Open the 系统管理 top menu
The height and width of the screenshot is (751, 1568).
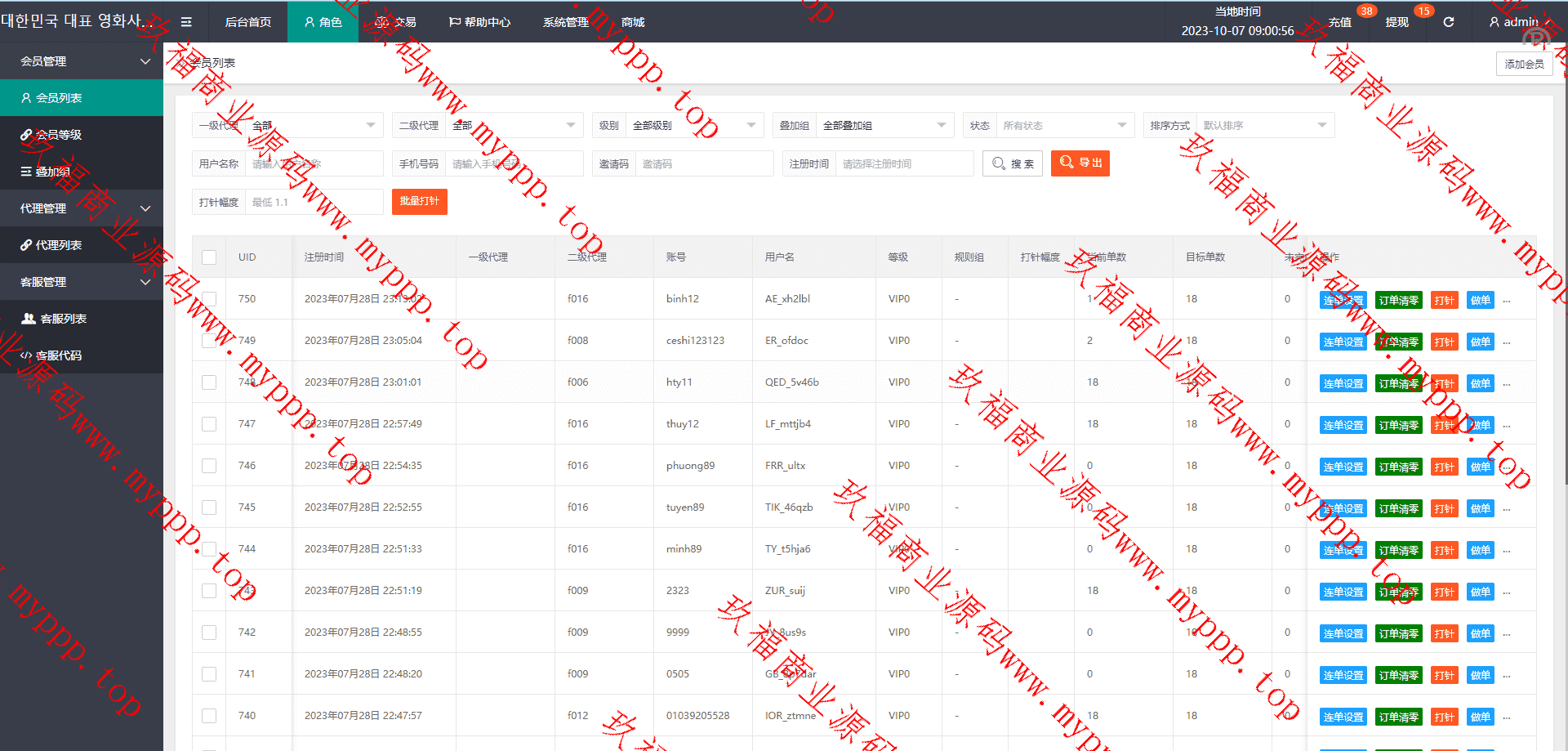coord(565,22)
